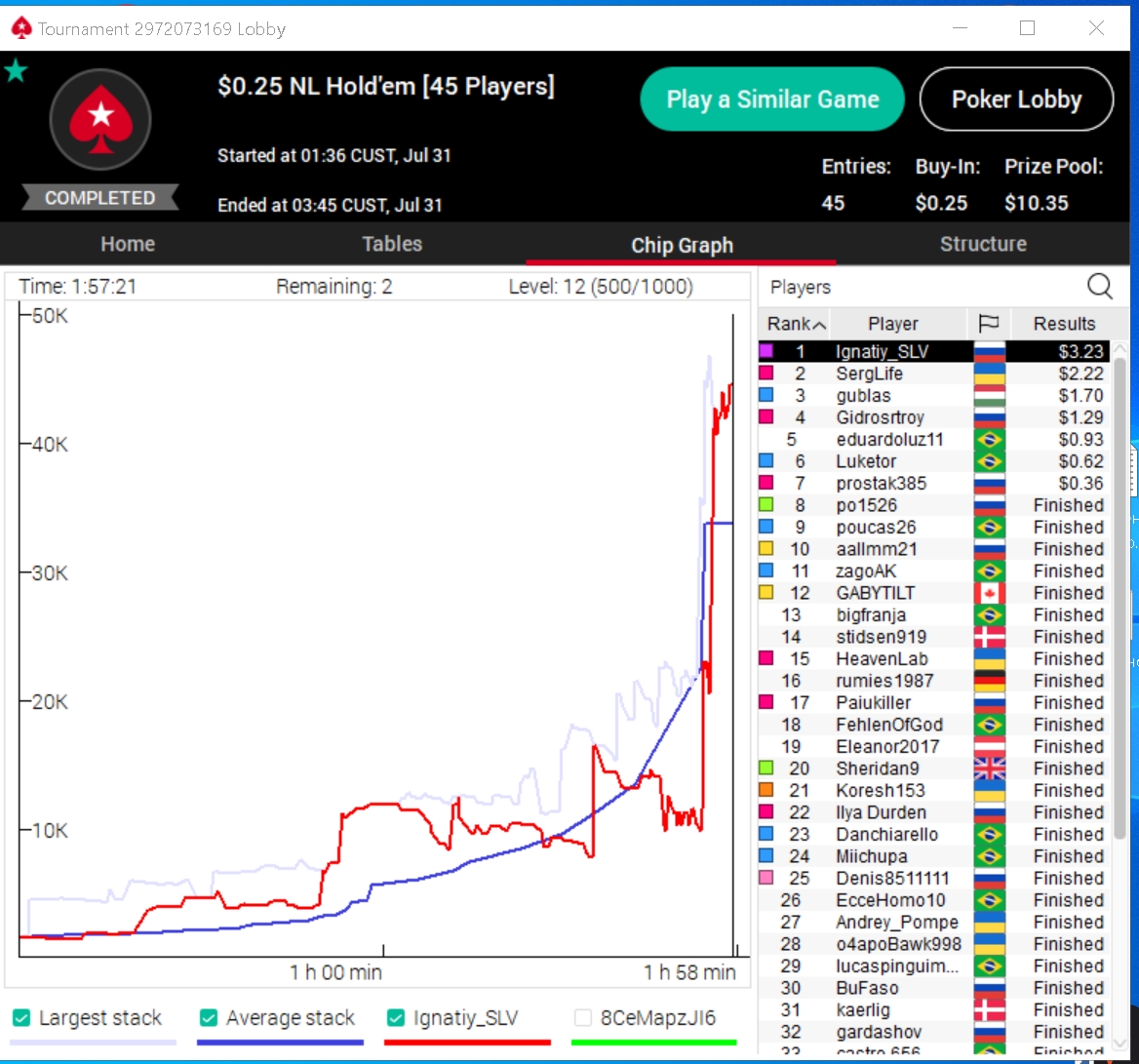Open player search with the magnifier icon
The image size is (1139, 1064).
[x=1100, y=287]
